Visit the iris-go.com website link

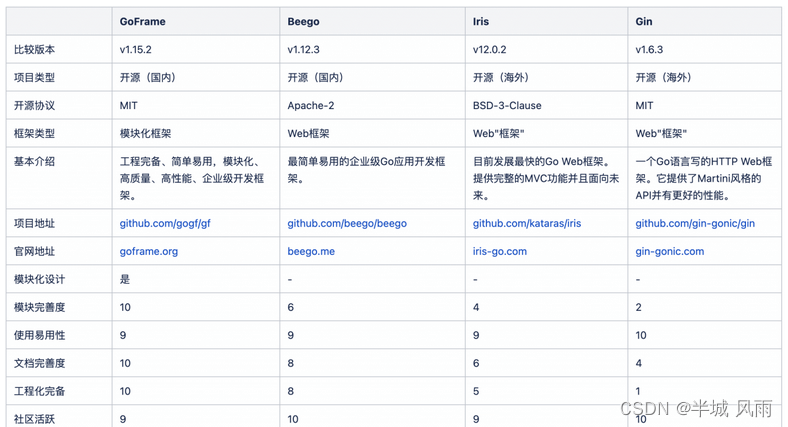pos(500,251)
